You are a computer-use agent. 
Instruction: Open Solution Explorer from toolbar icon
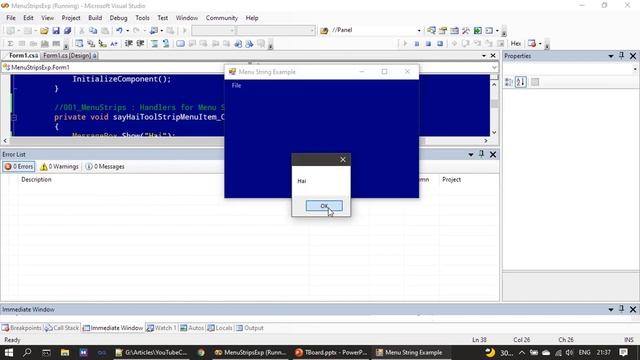(x=431, y=31)
